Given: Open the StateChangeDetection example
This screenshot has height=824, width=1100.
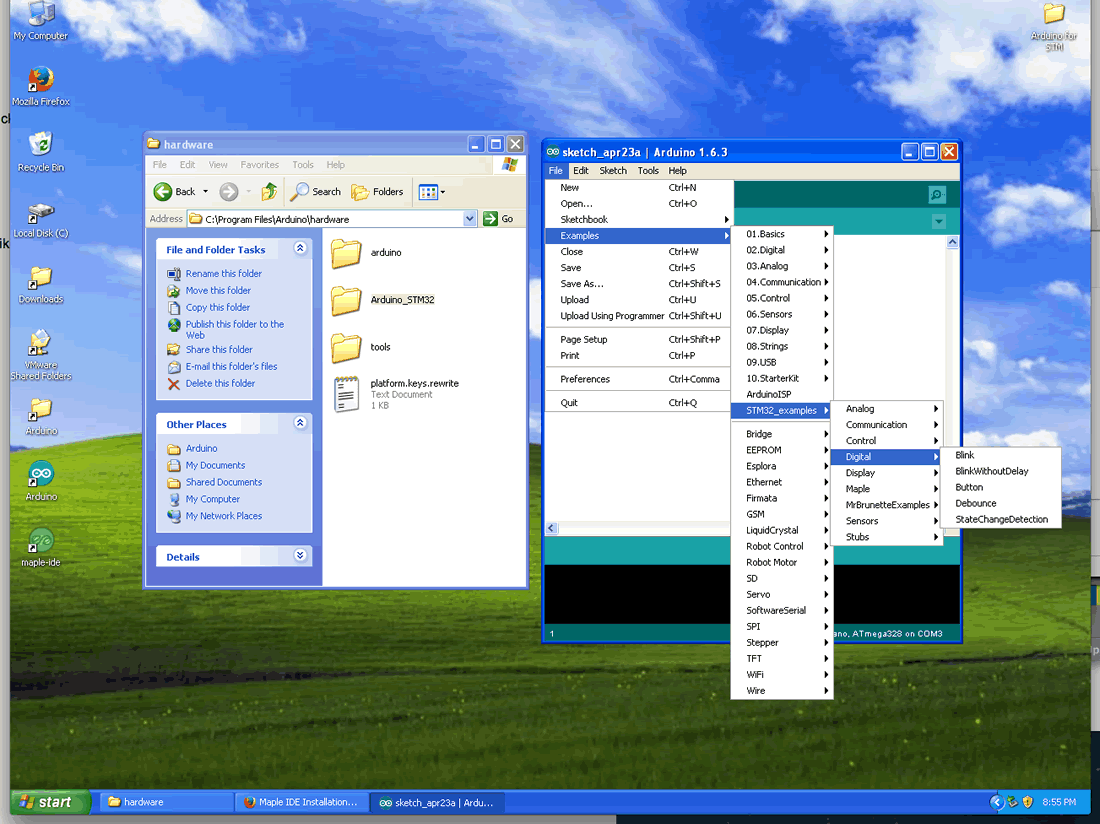Looking at the screenshot, I should (1001, 520).
